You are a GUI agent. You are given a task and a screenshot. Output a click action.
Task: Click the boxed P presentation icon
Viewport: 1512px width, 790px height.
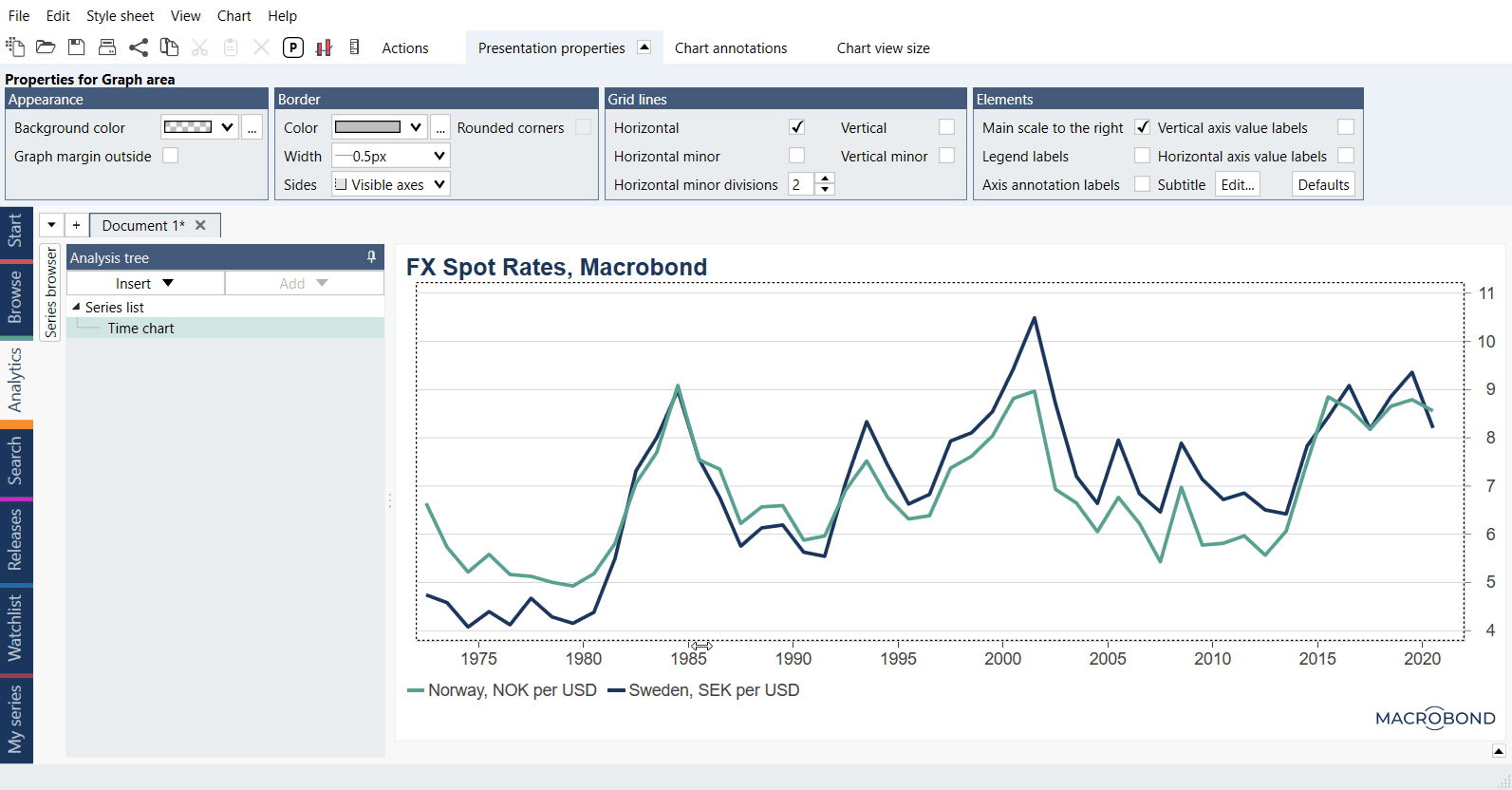[293, 47]
